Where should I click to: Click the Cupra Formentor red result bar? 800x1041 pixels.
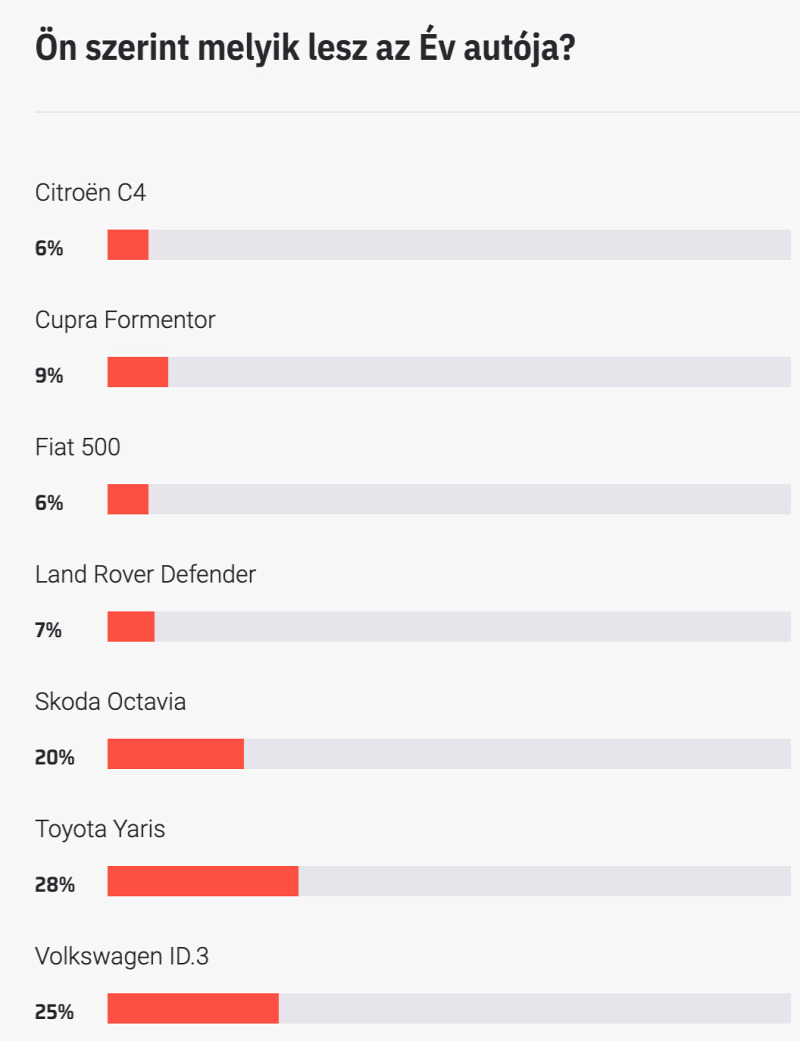pyautogui.click(x=138, y=372)
